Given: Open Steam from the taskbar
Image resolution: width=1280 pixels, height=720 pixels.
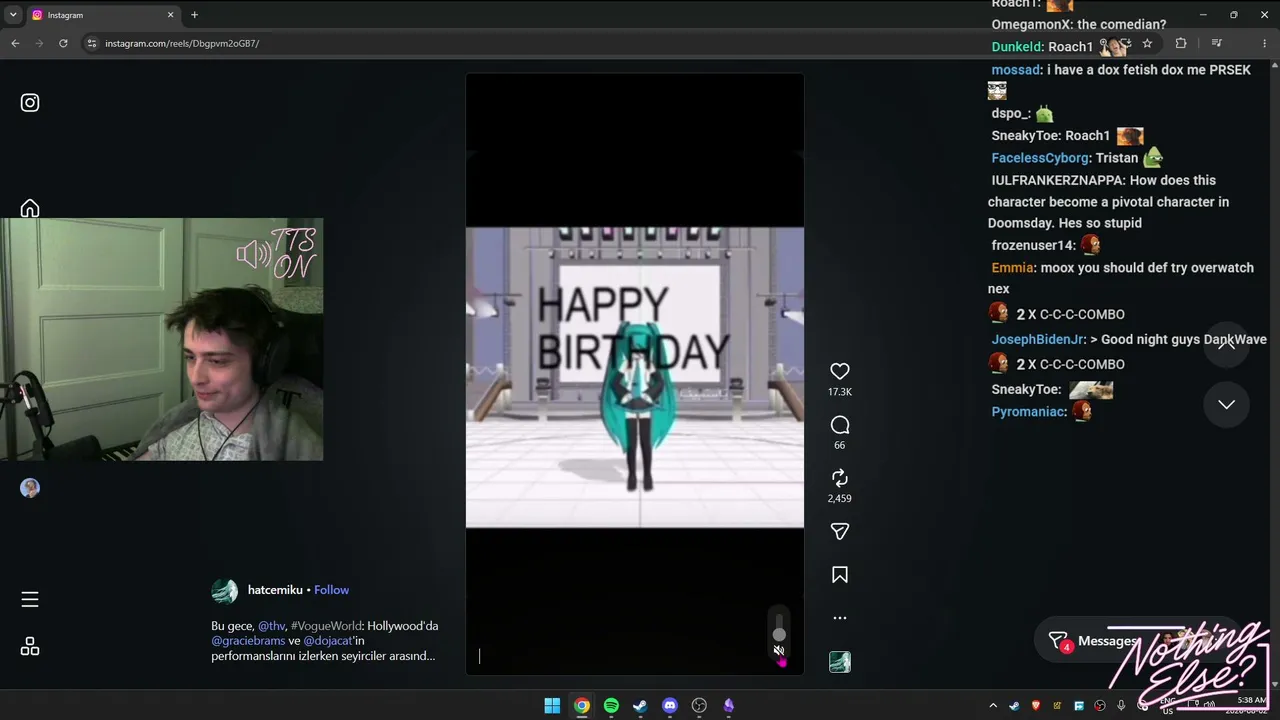Looking at the screenshot, I should 640,706.
